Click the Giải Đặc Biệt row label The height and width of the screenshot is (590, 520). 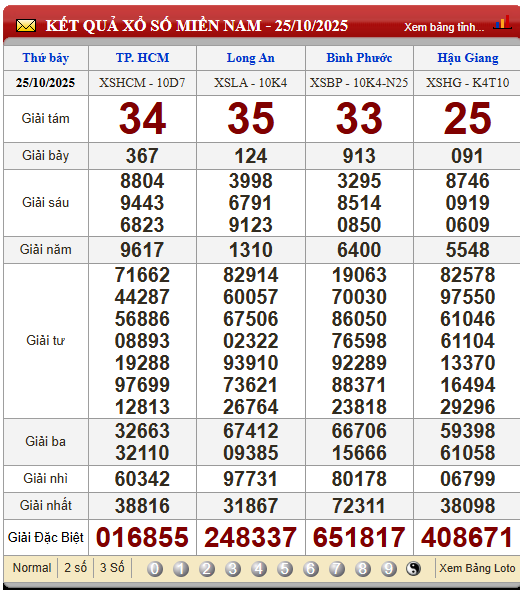[x=46, y=537]
